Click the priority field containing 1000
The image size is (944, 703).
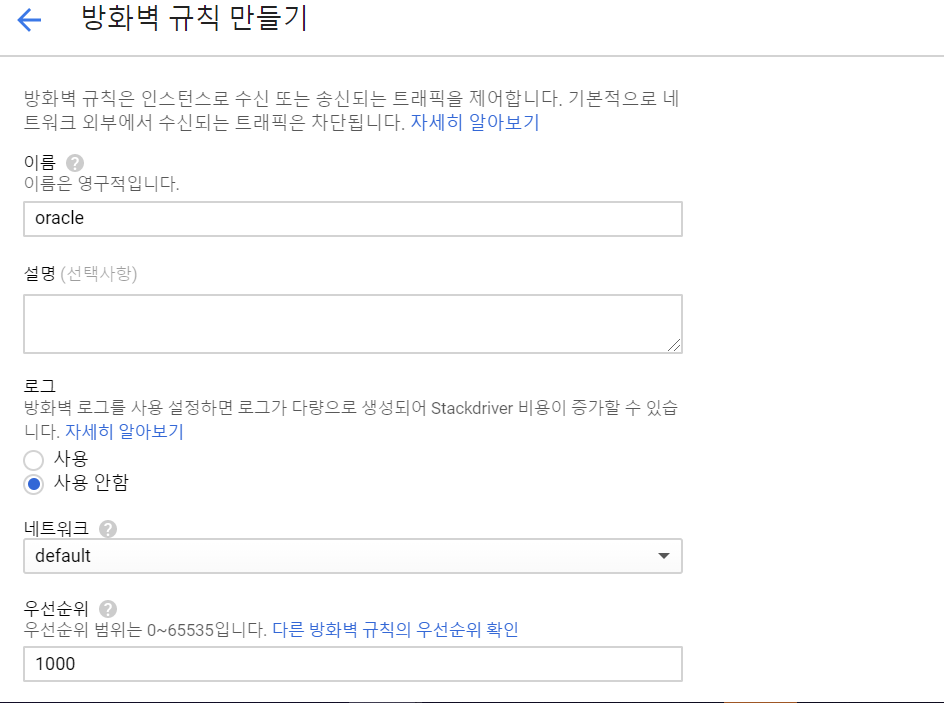click(352, 664)
